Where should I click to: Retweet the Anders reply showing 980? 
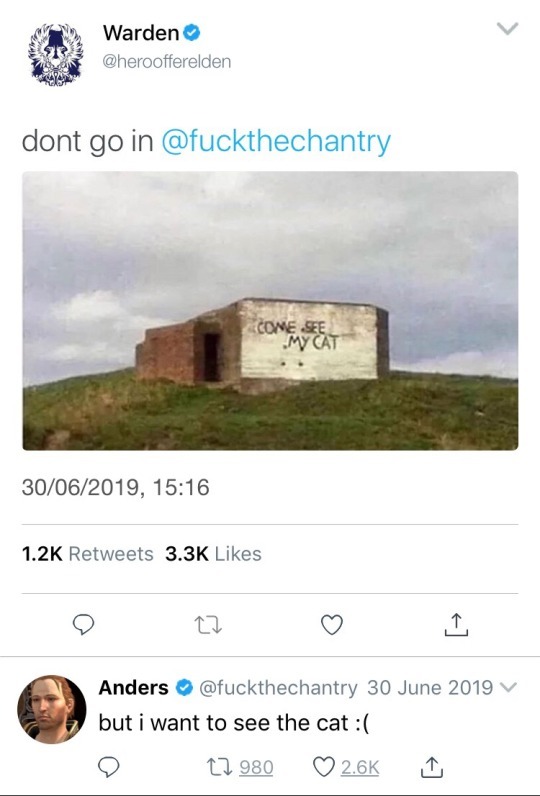(x=240, y=767)
